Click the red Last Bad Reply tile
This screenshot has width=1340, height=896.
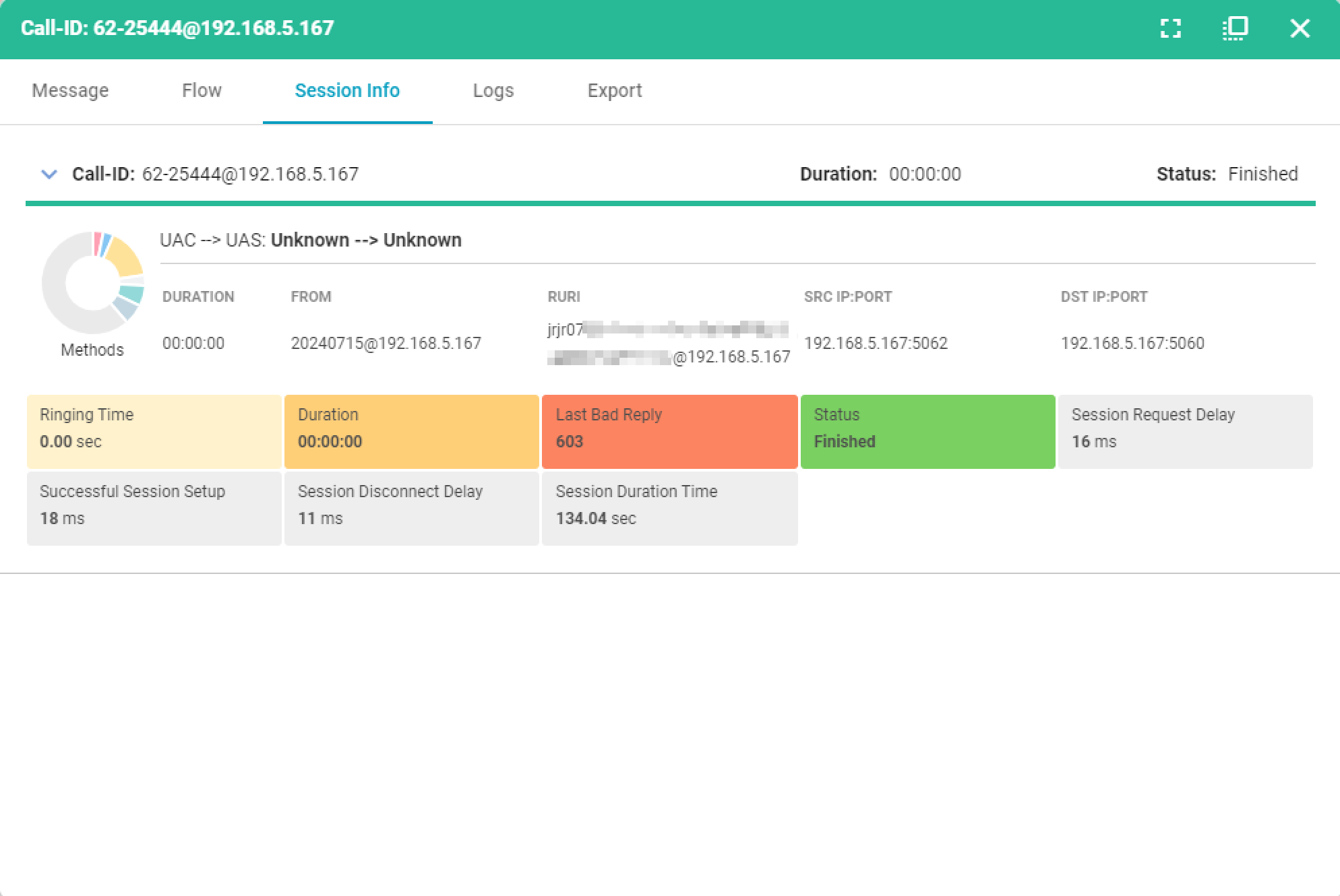[669, 431]
